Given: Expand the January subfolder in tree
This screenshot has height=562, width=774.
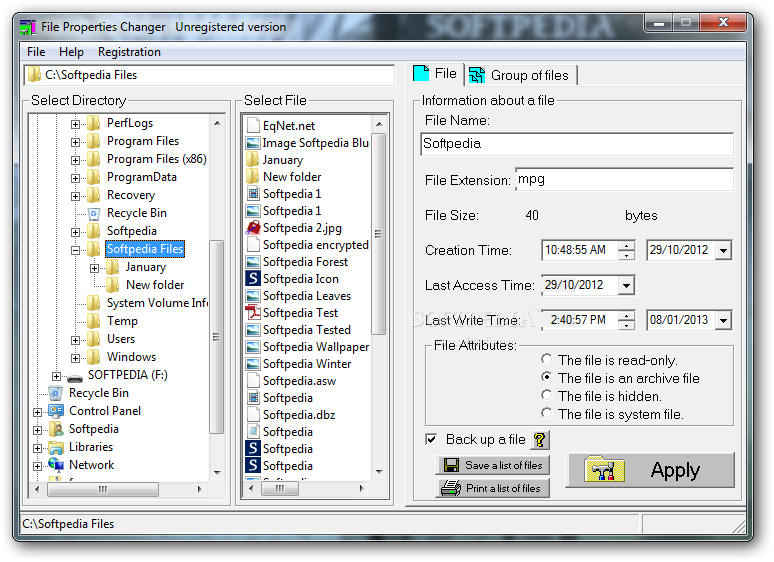Looking at the screenshot, I should coord(94,268).
